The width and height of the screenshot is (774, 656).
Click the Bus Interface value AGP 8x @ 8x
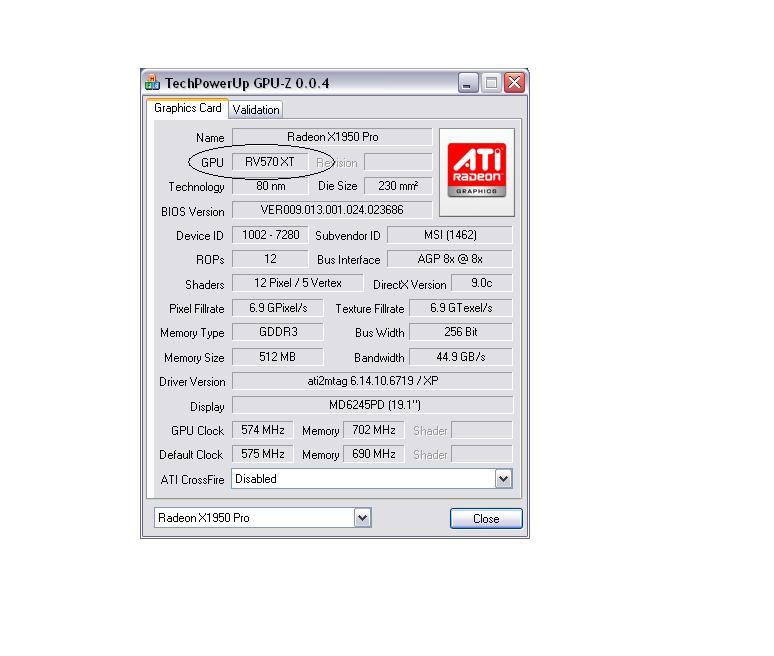(x=450, y=259)
